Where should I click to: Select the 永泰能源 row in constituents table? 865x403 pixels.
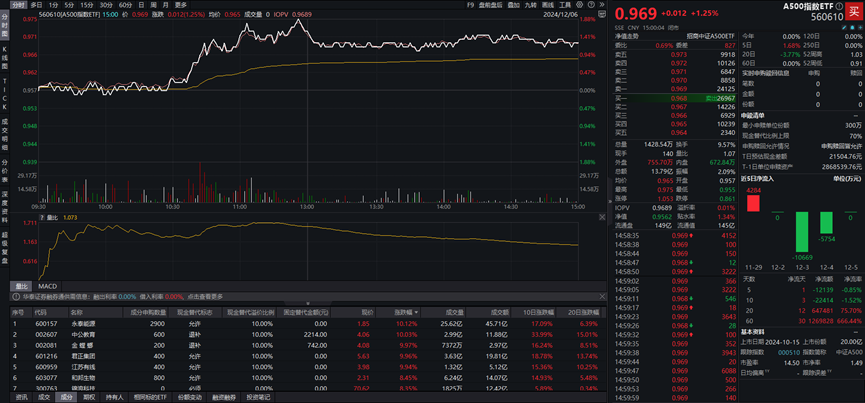77,324
